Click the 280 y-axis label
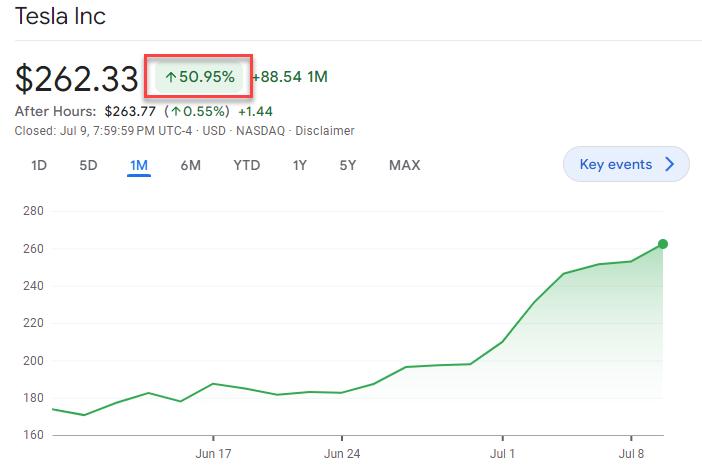This screenshot has width=702, height=468. pyautogui.click(x=34, y=211)
